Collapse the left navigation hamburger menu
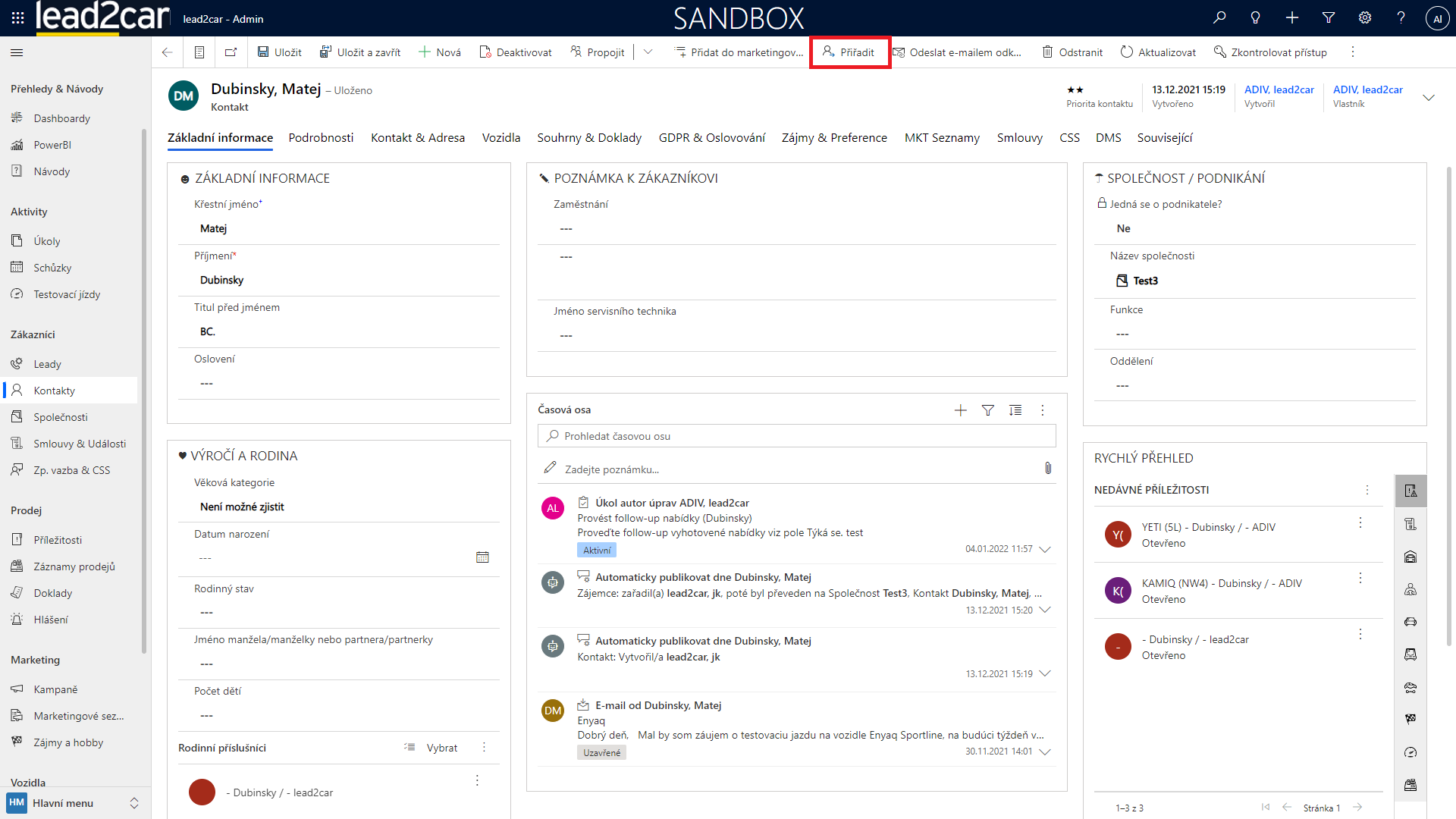Viewport: 1456px width, 819px height. tap(17, 52)
